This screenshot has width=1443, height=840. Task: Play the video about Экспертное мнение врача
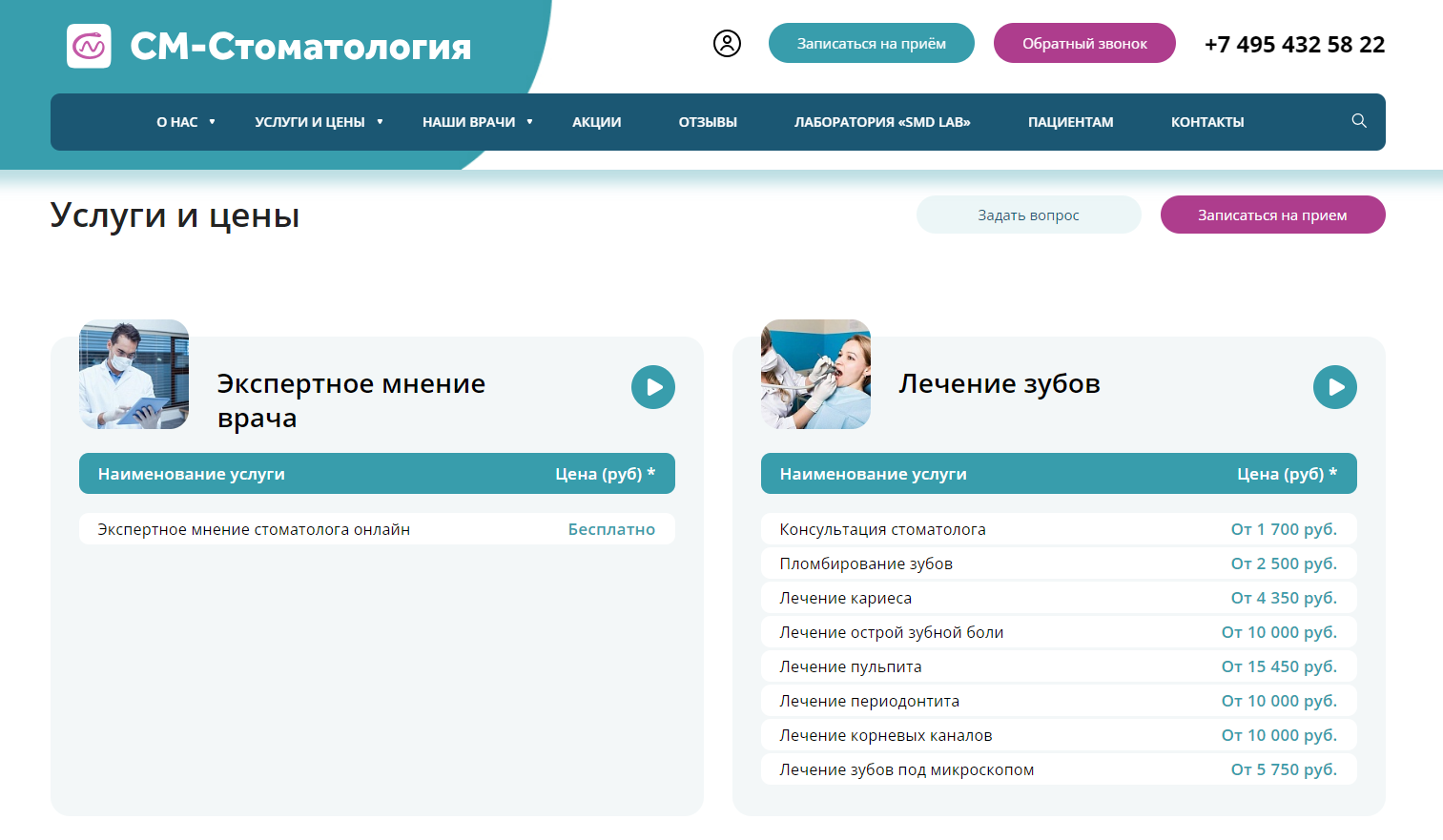(x=652, y=387)
